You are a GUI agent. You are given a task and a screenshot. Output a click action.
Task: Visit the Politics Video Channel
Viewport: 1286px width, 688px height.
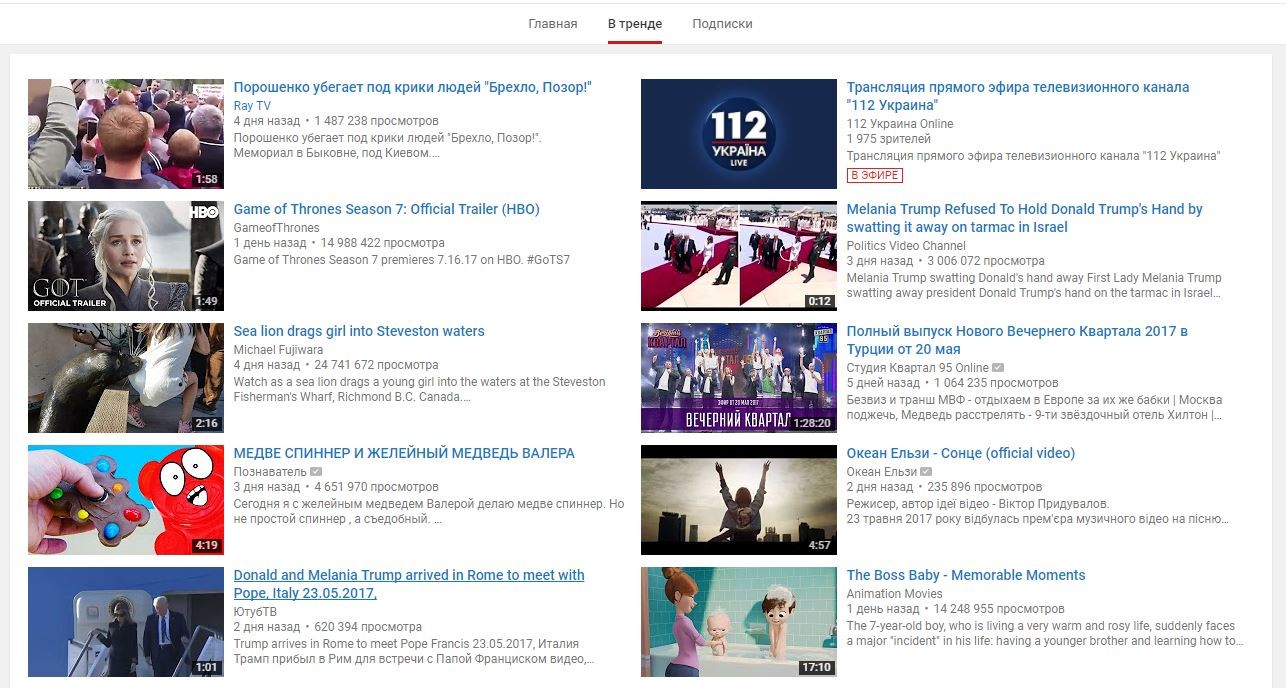click(x=906, y=246)
